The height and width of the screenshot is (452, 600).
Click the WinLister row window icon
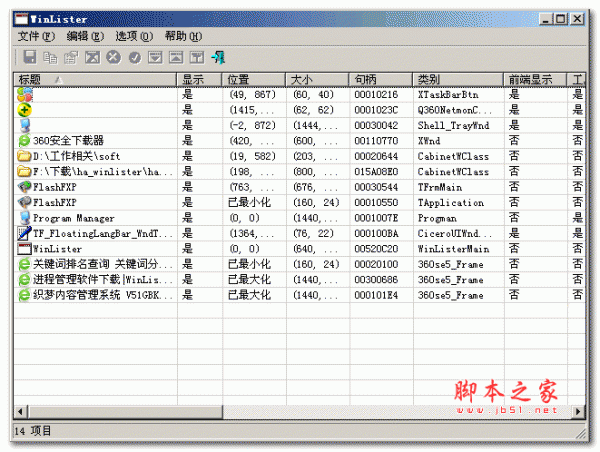[x=24, y=249]
